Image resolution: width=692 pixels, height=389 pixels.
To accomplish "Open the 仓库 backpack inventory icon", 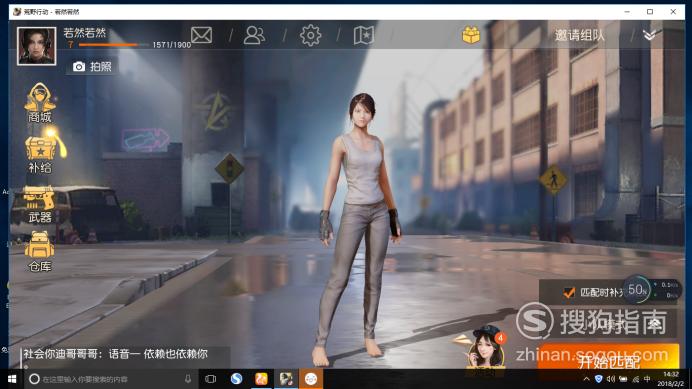I will (39, 251).
